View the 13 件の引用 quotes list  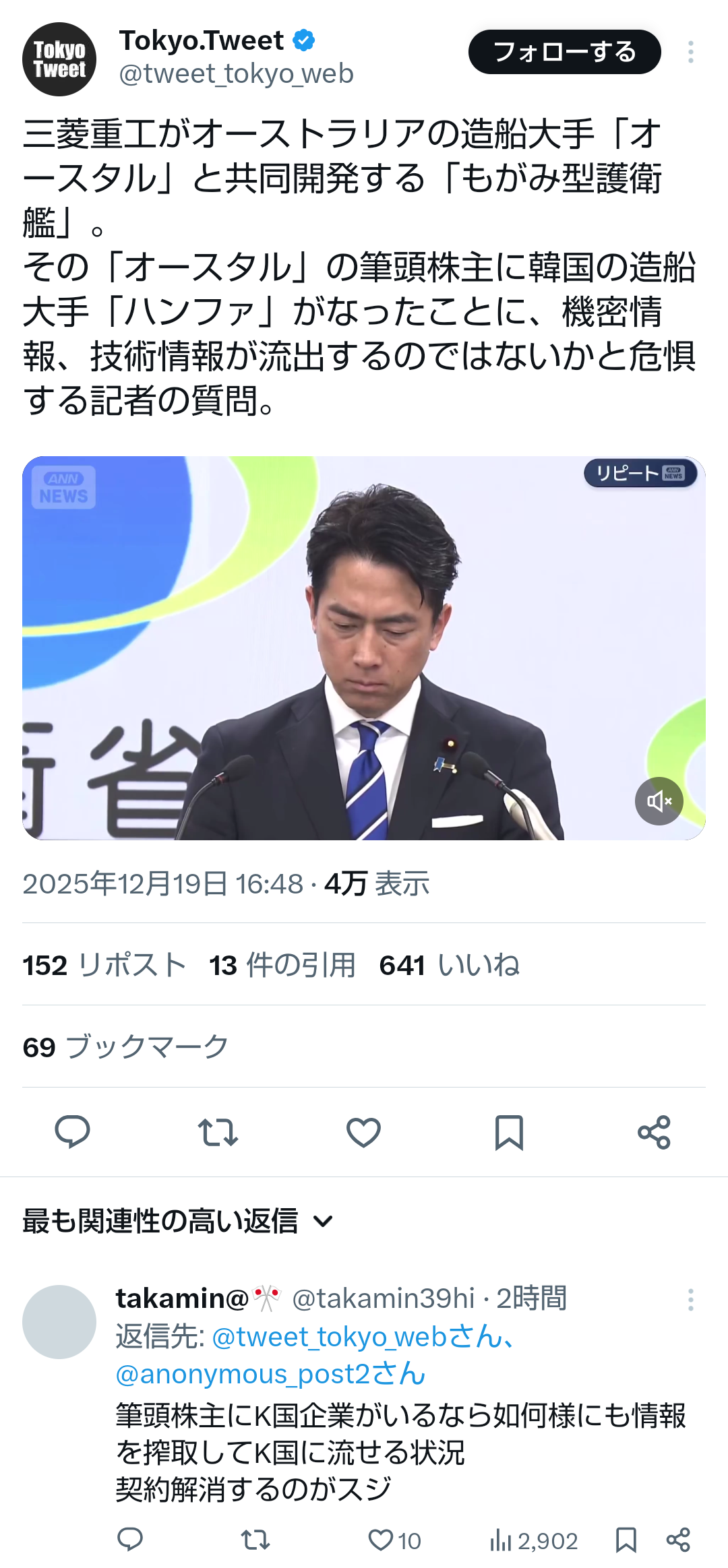click(x=282, y=965)
